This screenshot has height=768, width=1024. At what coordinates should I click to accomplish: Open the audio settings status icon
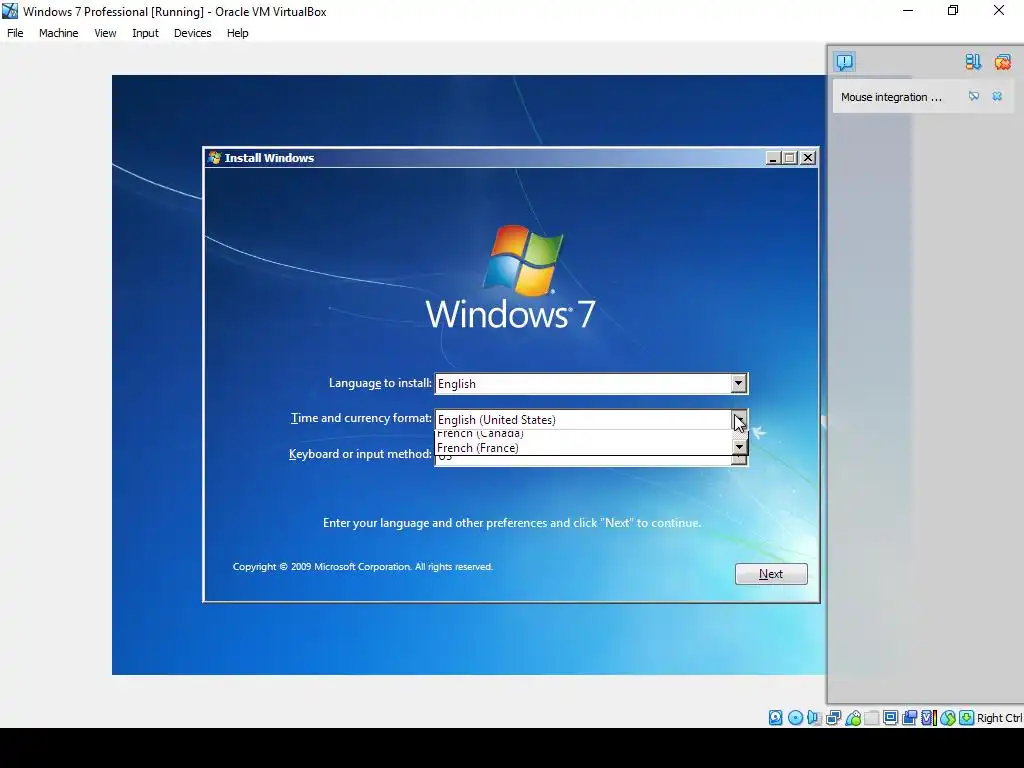814,718
